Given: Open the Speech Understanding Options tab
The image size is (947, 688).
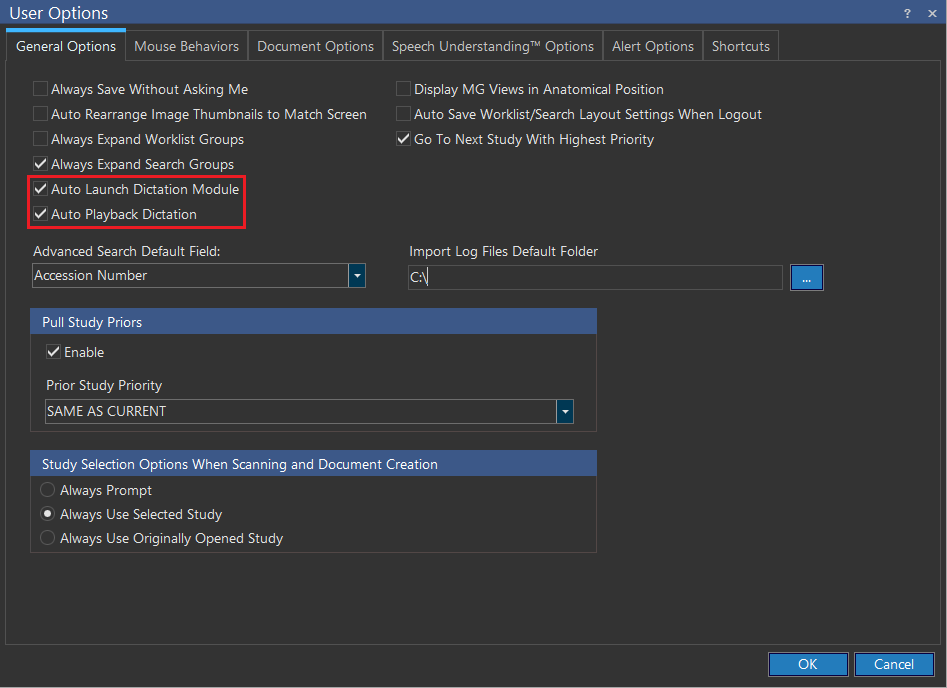Looking at the screenshot, I should (x=492, y=46).
